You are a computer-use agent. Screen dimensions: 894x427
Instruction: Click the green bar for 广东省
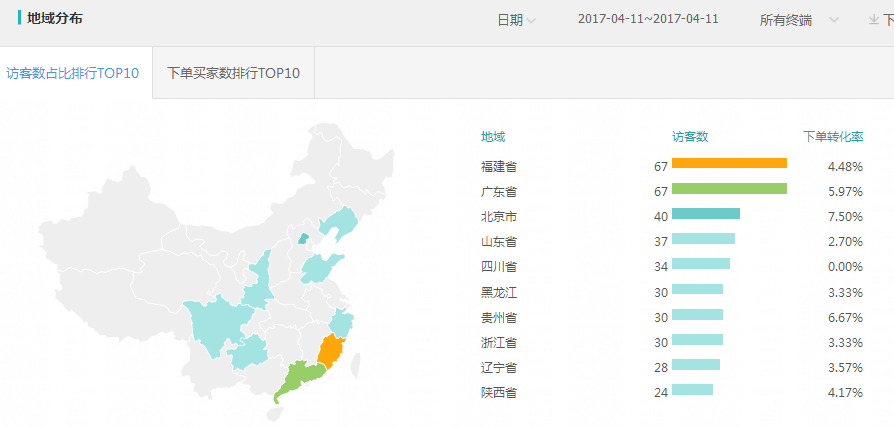[729, 189]
